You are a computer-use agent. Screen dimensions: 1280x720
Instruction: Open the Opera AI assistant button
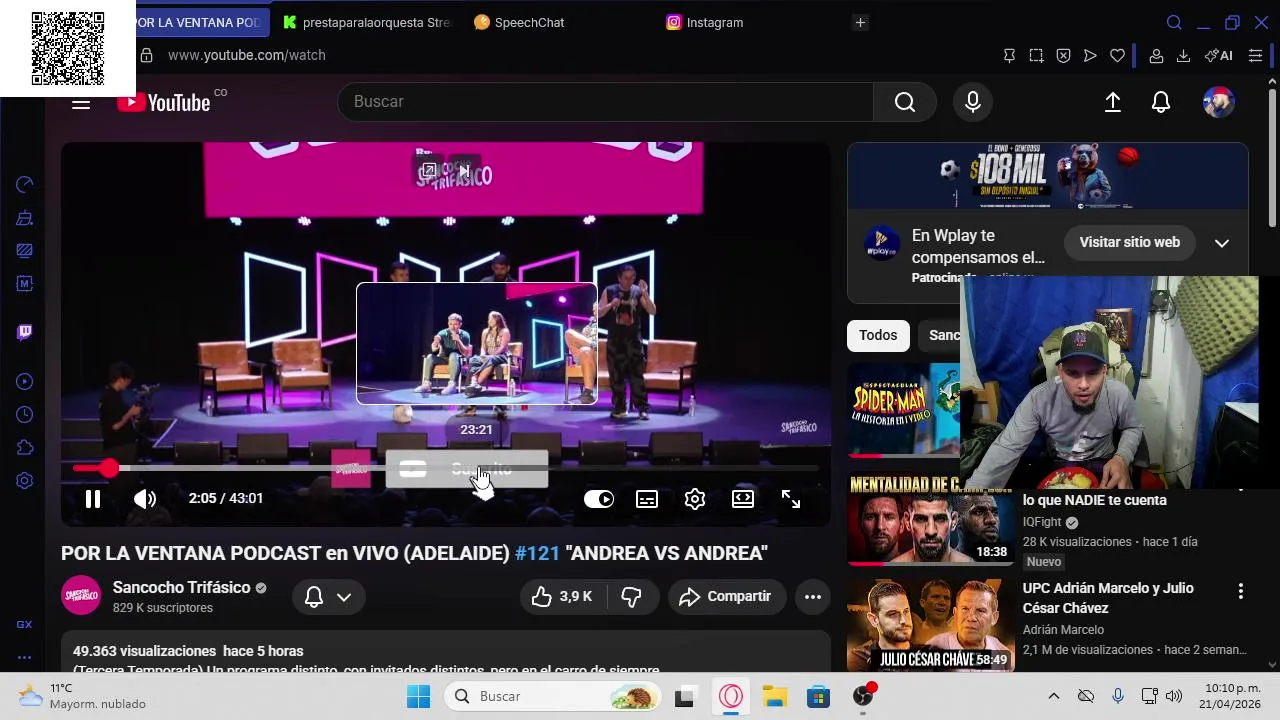click(1219, 56)
